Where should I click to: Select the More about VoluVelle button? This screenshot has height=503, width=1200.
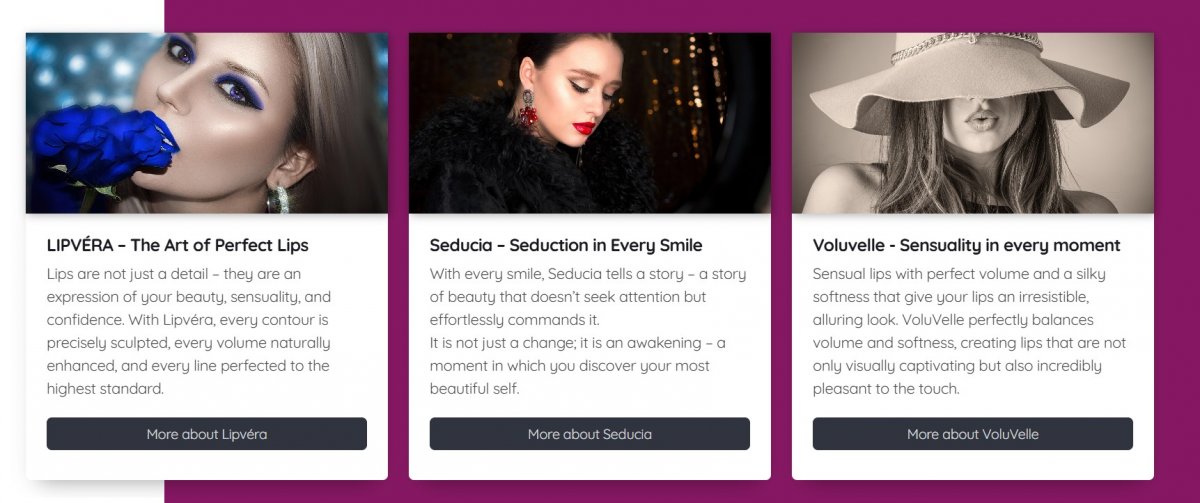coord(972,434)
